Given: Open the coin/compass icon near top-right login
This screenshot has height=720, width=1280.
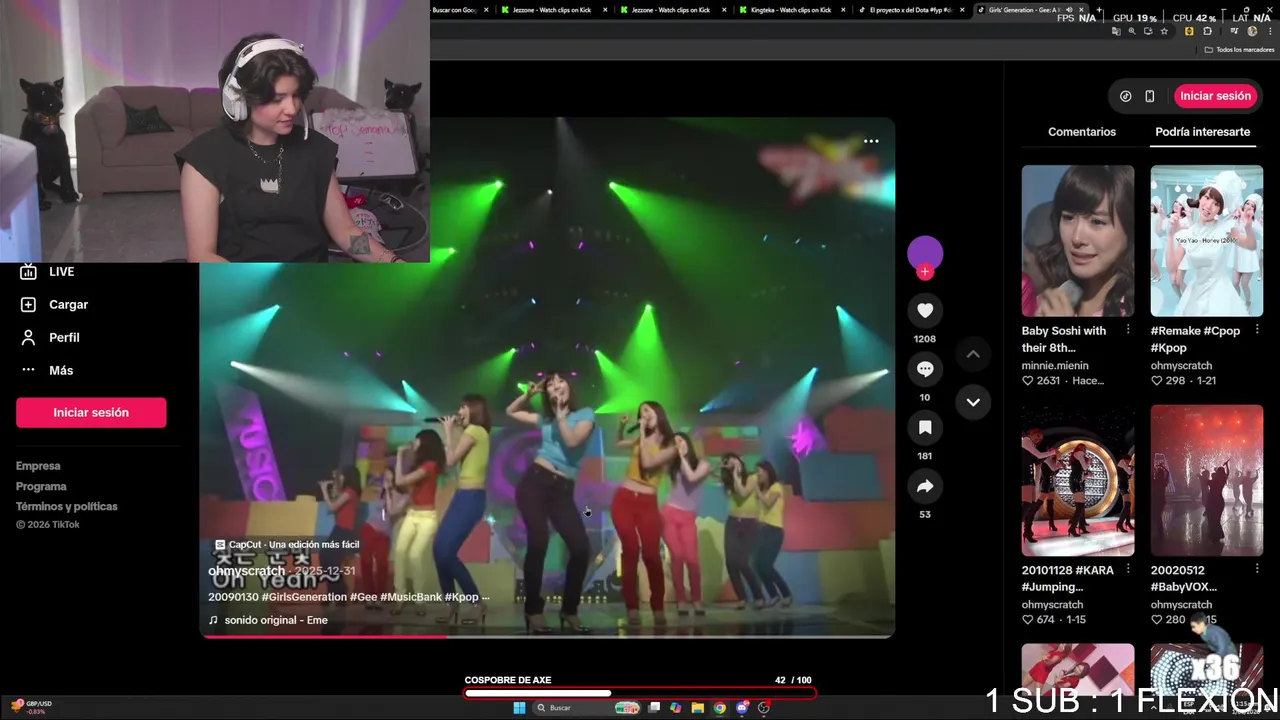Looking at the screenshot, I should [x=1125, y=96].
